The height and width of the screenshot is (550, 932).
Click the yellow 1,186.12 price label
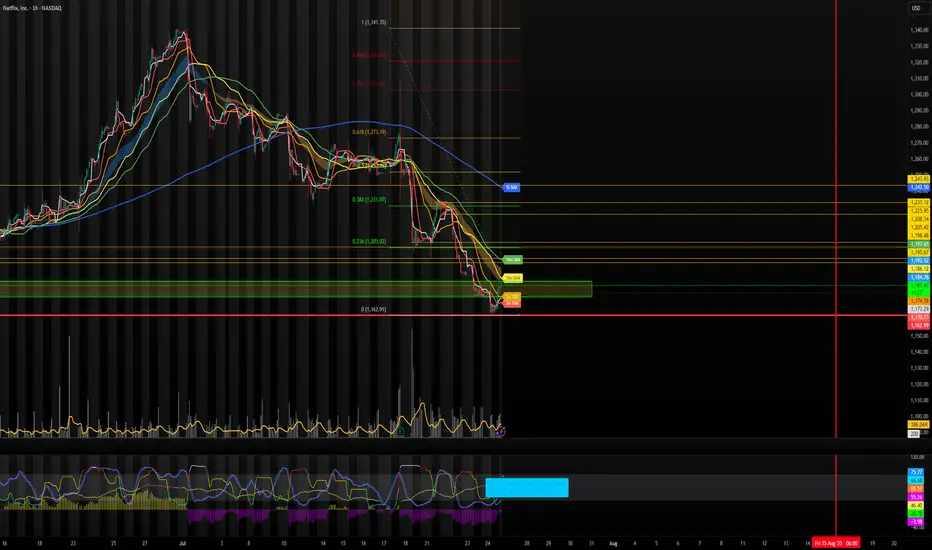919,269
